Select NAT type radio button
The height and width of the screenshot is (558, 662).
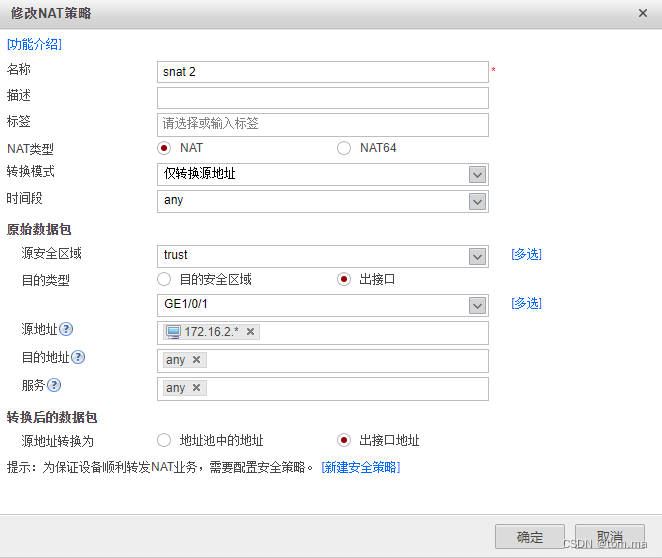point(164,148)
